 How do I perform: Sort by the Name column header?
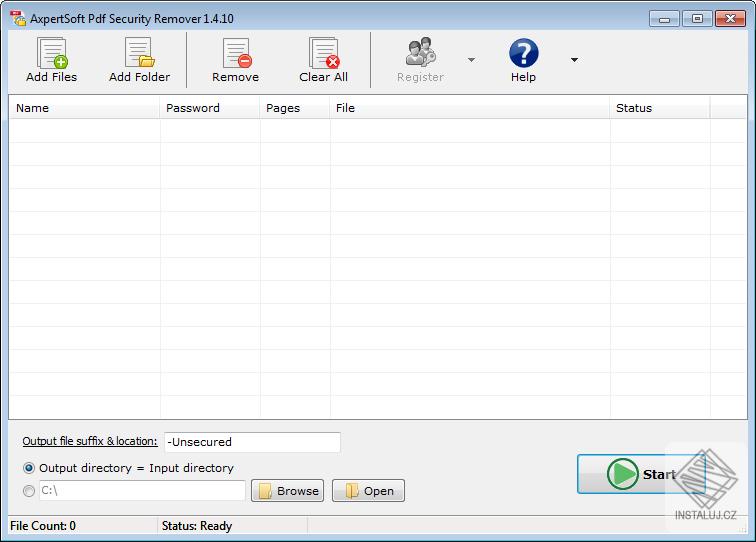(x=84, y=108)
